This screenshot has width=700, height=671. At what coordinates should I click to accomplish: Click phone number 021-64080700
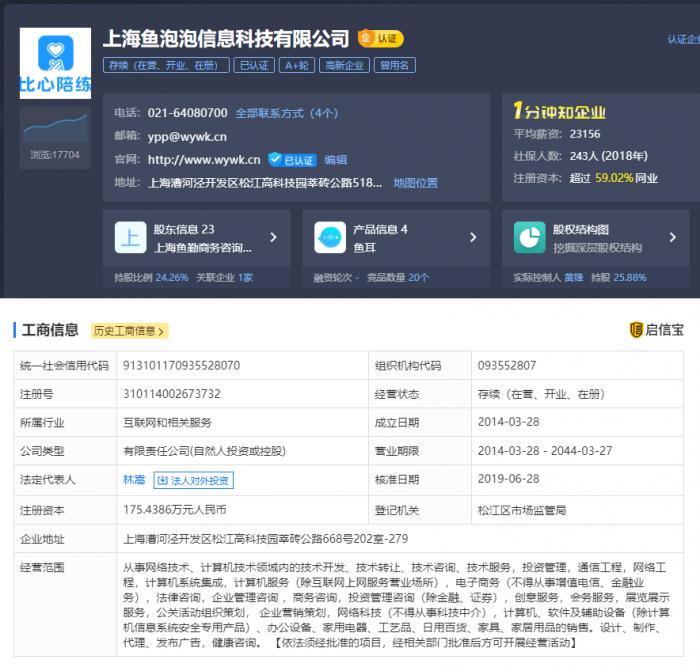[x=188, y=113]
